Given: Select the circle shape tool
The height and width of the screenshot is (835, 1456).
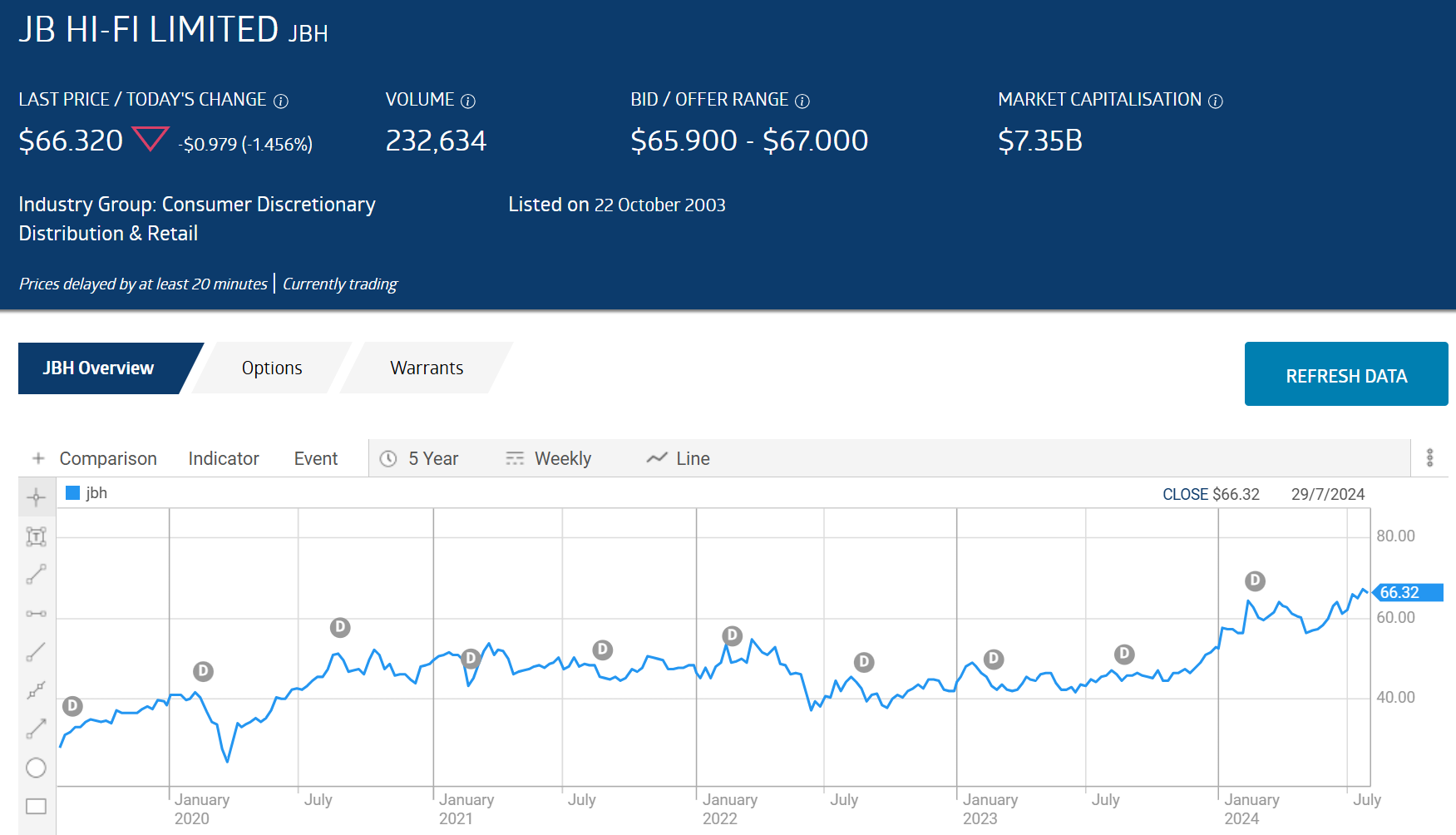Looking at the screenshot, I should [36, 768].
